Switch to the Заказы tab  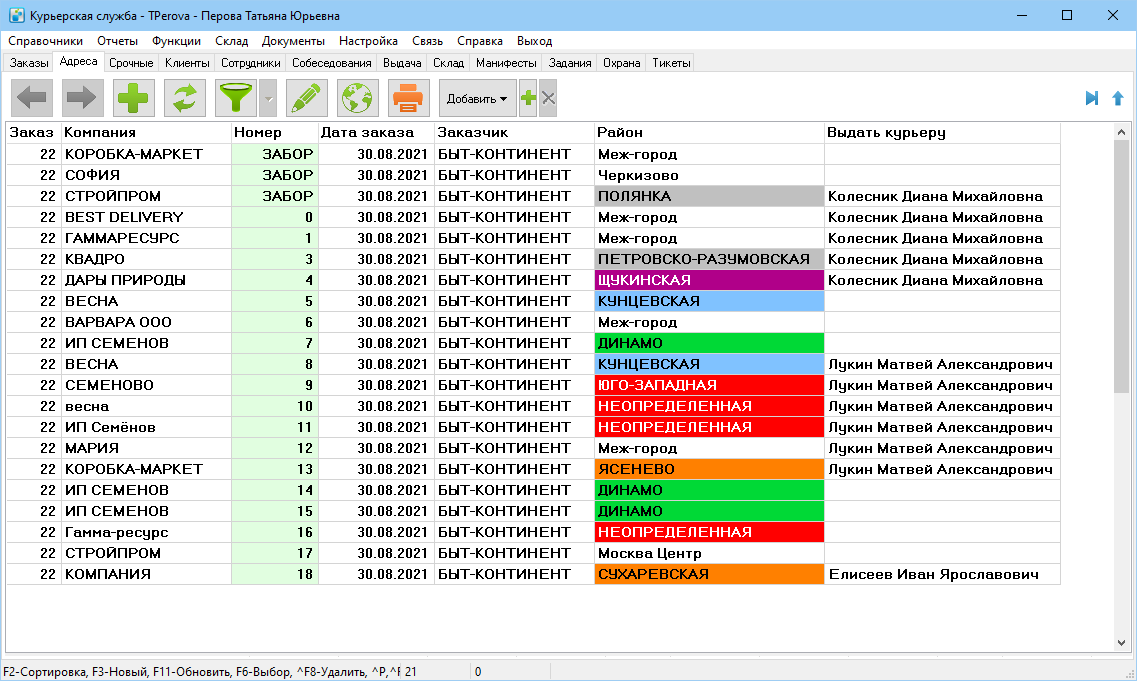click(29, 63)
